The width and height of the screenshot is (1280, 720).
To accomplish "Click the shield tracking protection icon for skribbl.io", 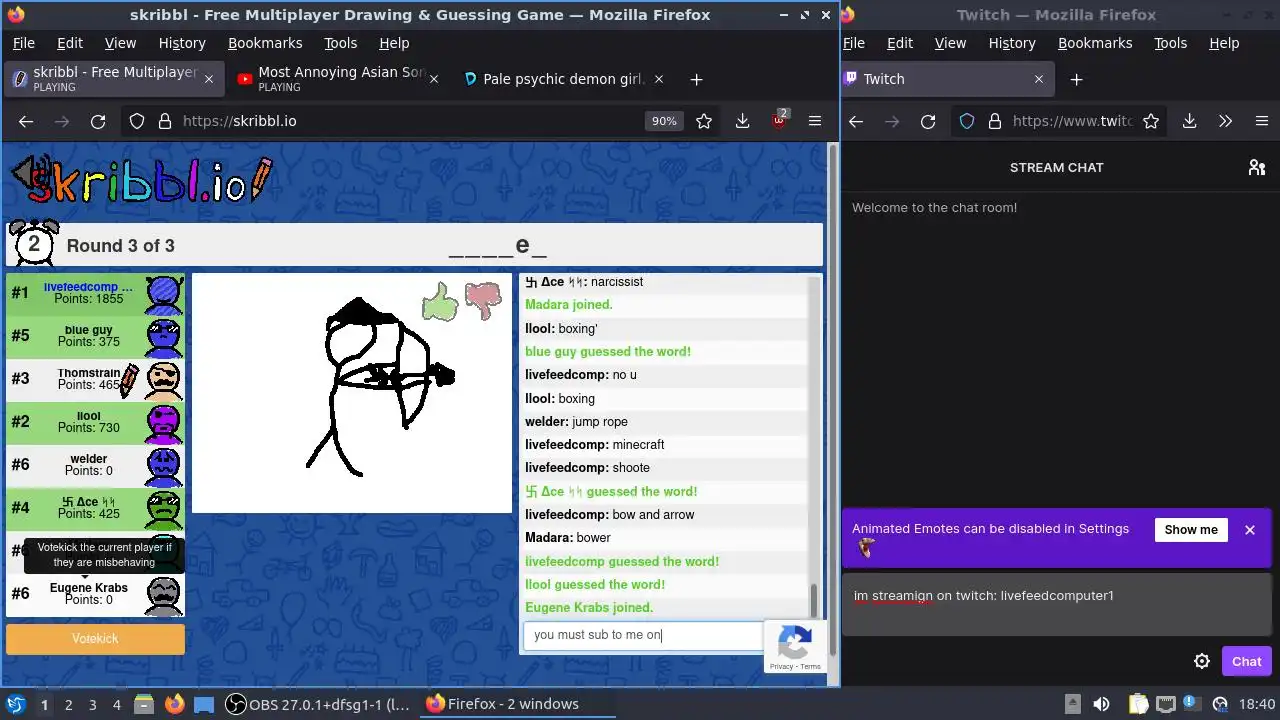I will tap(137, 121).
